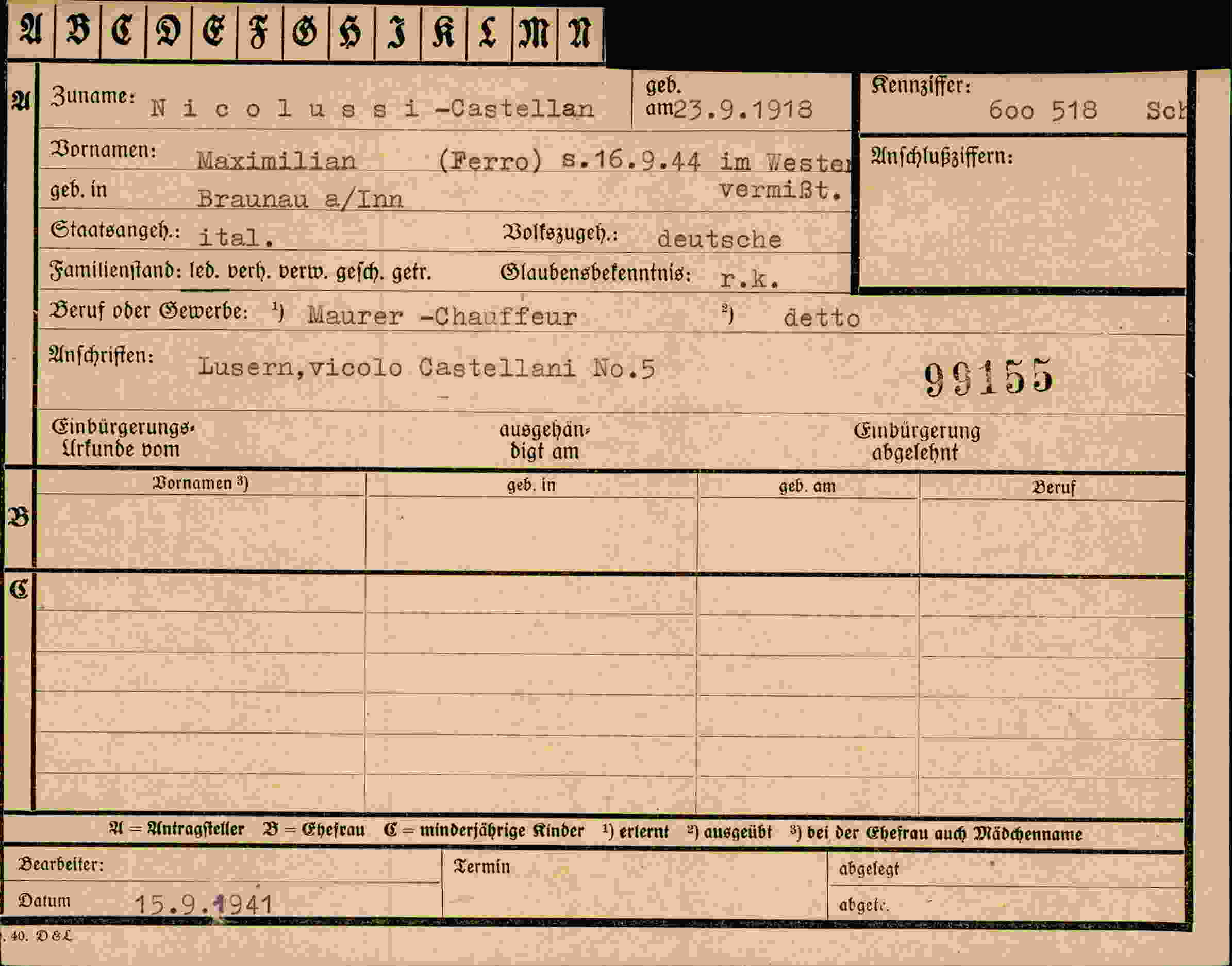
Task: Click the index tab letter L
Action: point(488,32)
